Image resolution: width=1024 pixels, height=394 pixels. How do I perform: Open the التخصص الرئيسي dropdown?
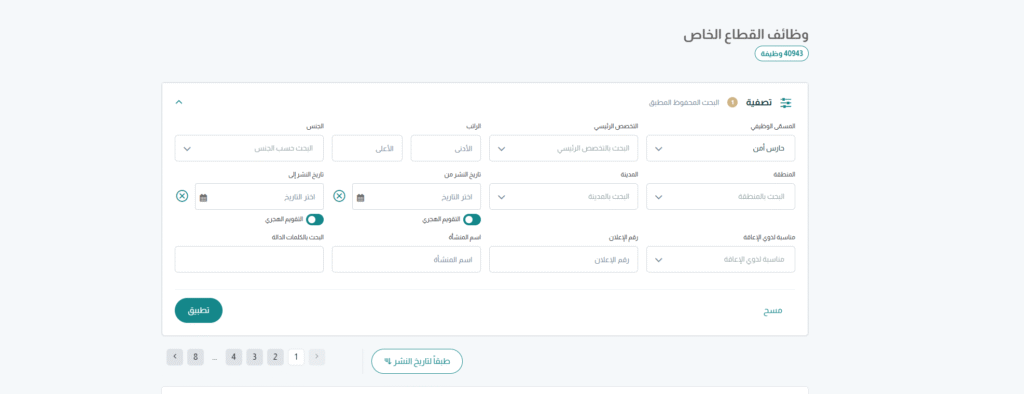[563, 148]
